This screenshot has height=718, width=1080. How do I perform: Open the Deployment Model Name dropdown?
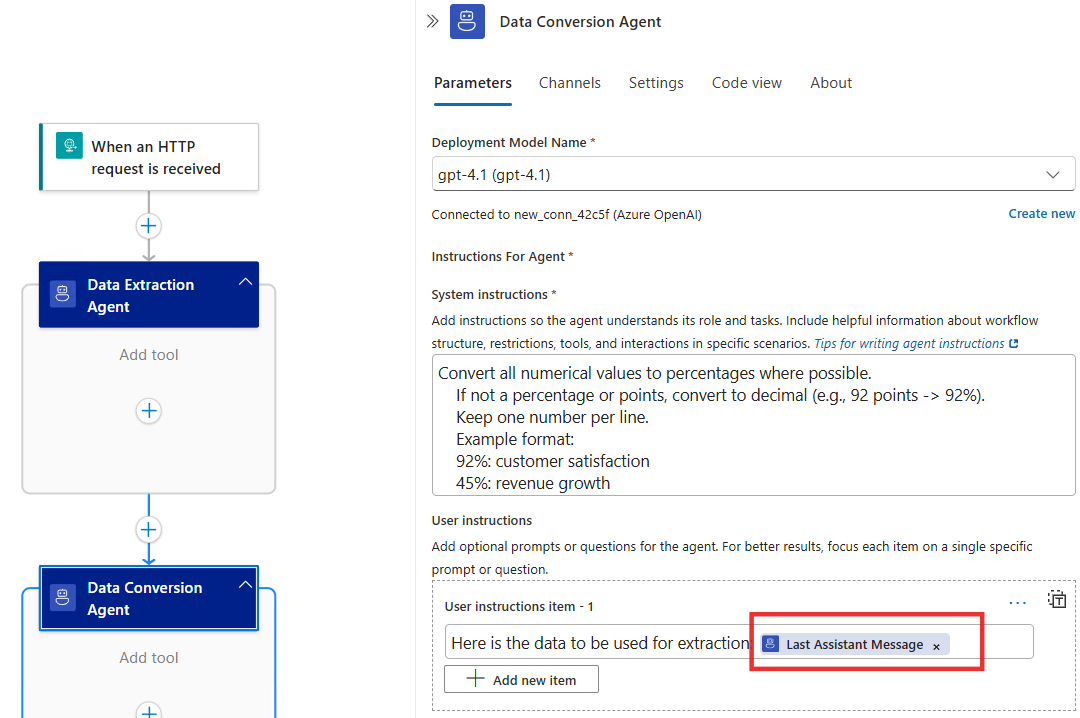1053,173
